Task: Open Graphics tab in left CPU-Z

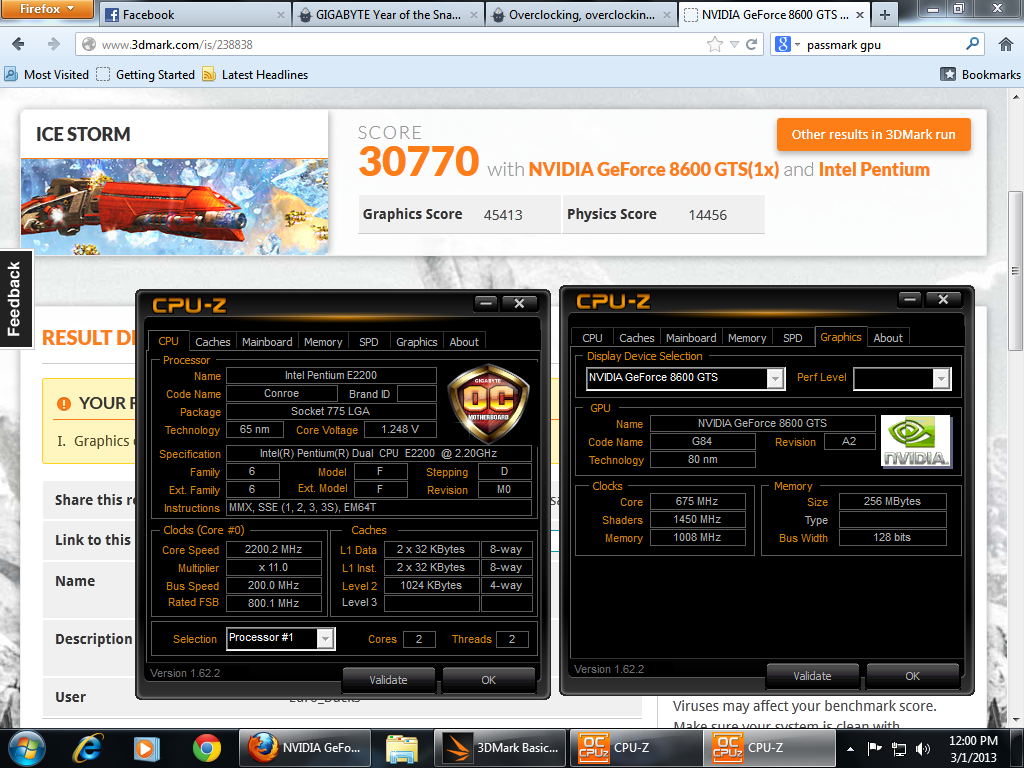Action: pos(416,342)
